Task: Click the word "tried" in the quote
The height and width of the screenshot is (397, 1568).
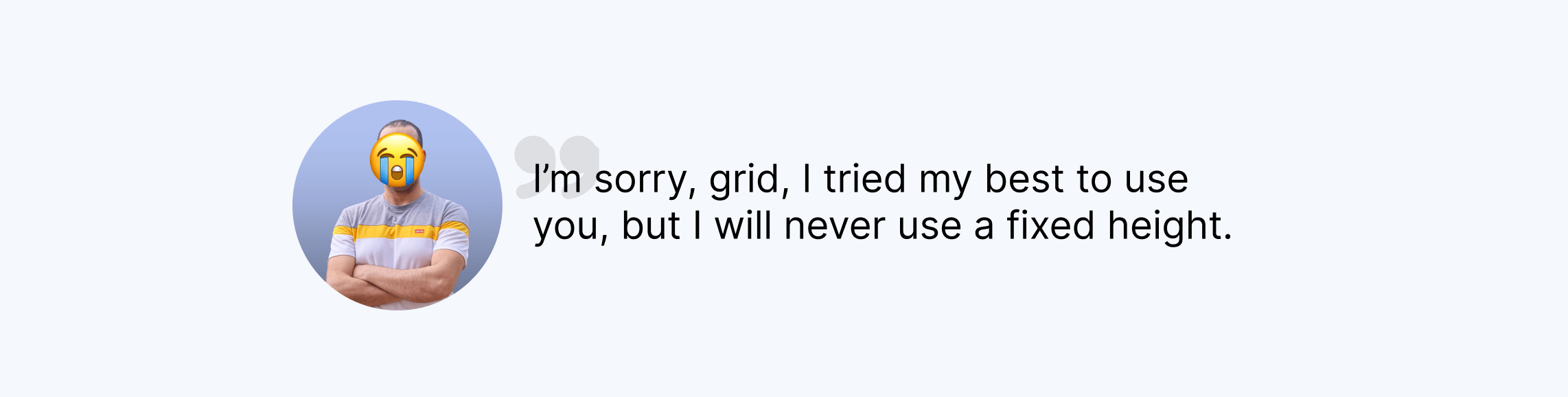Action: click(x=865, y=179)
